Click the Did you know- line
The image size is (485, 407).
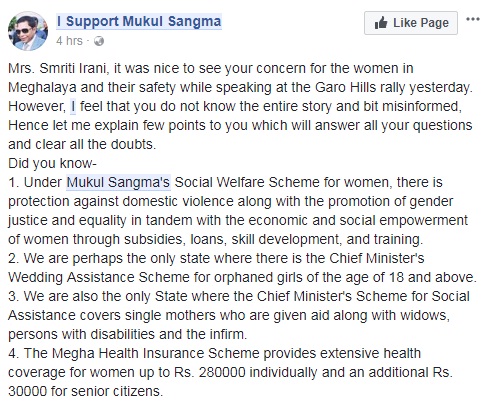[52, 164]
